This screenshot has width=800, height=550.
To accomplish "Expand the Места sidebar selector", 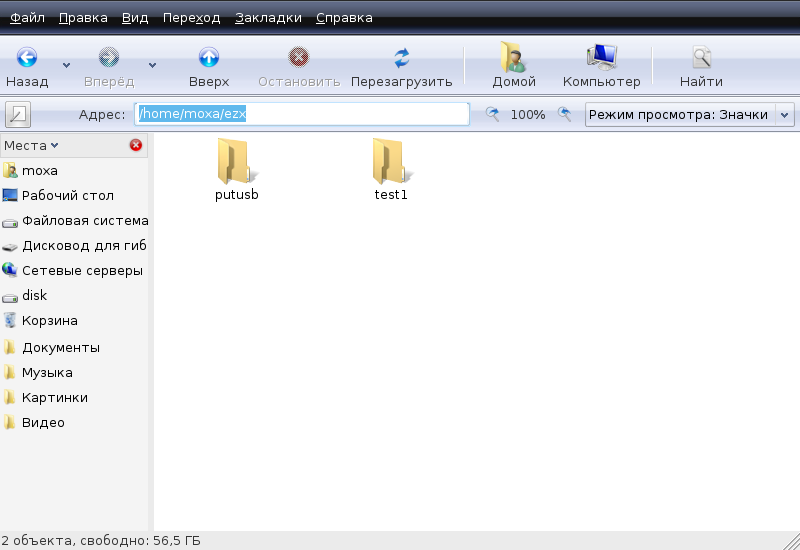I will pos(31,145).
